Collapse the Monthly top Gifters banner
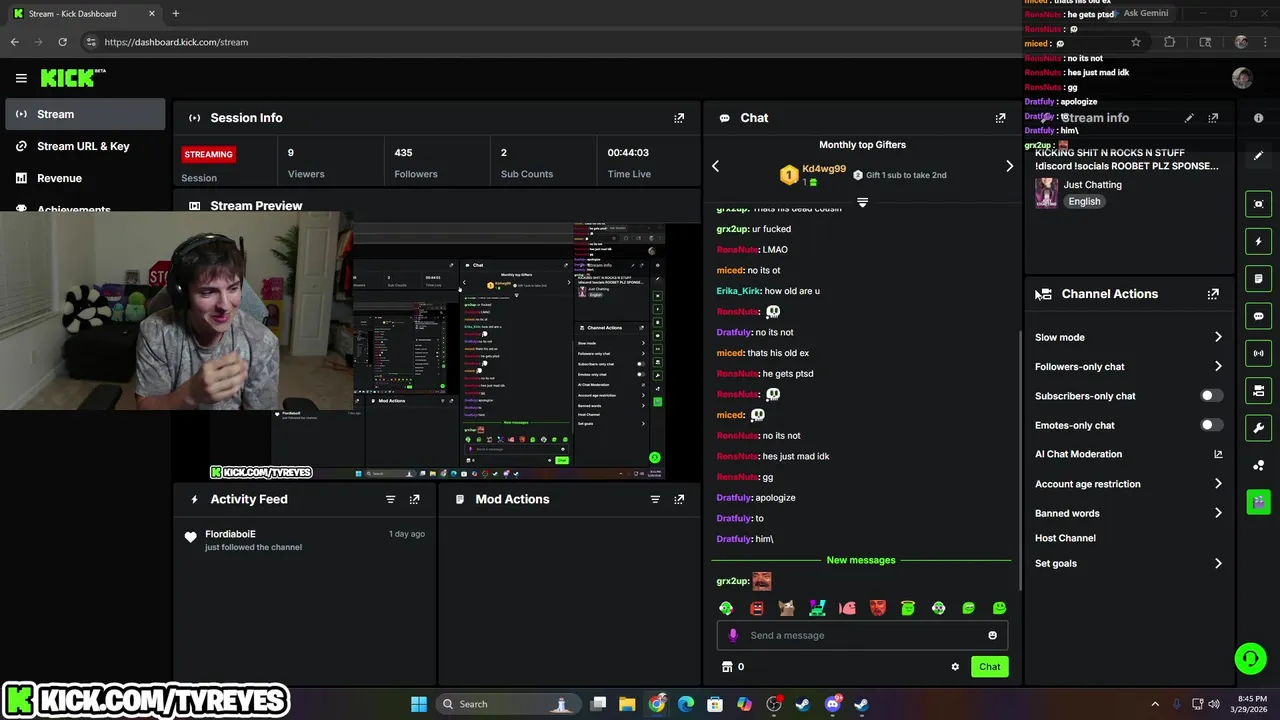Image resolution: width=1280 pixels, height=720 pixels. (862, 202)
